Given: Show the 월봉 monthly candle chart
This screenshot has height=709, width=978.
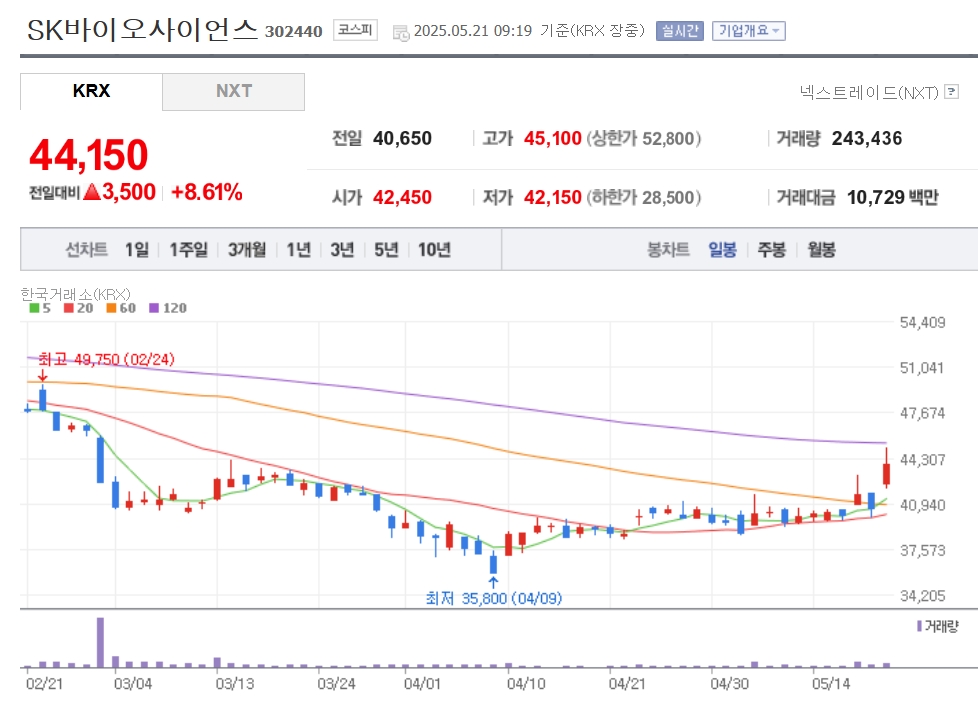Looking at the screenshot, I should click(x=821, y=250).
